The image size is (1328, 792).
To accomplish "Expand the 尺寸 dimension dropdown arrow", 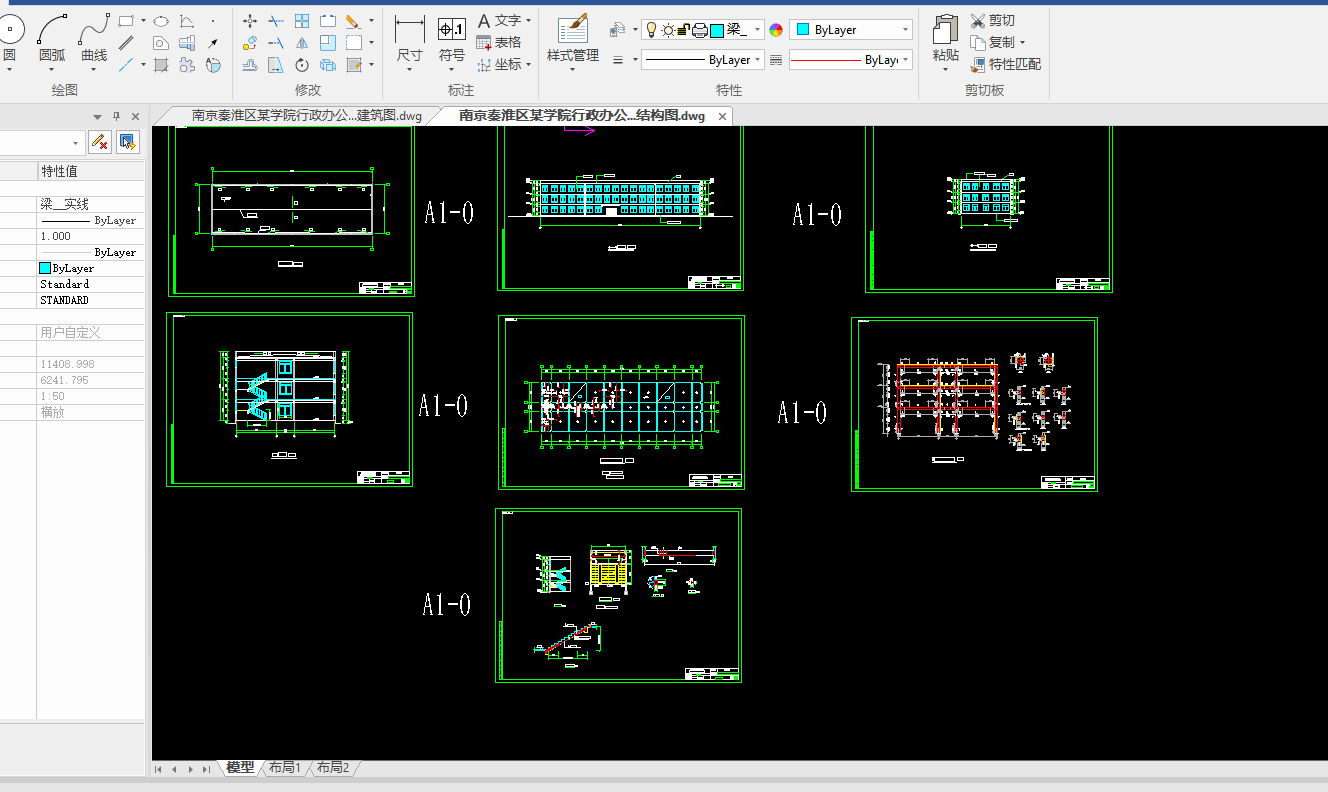I will coord(410,69).
